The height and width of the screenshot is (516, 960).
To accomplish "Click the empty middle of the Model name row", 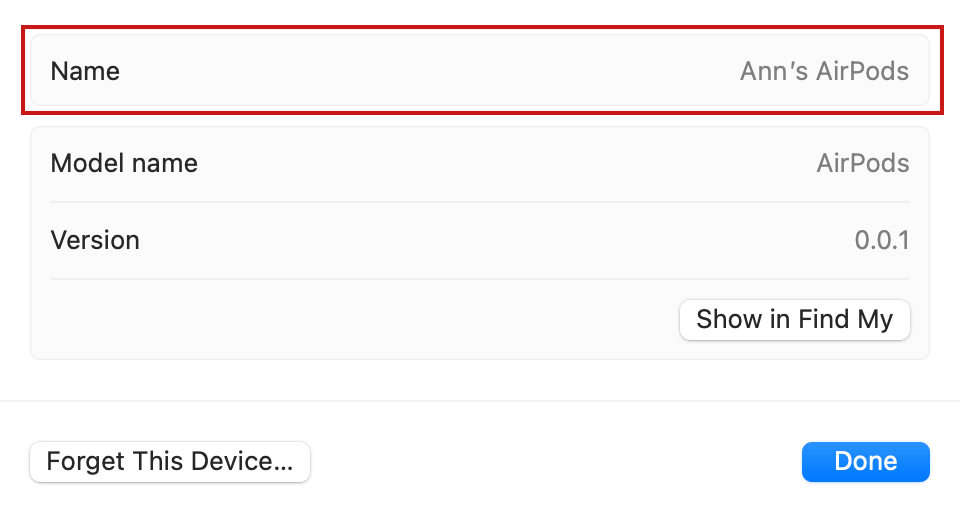I will click(500, 163).
